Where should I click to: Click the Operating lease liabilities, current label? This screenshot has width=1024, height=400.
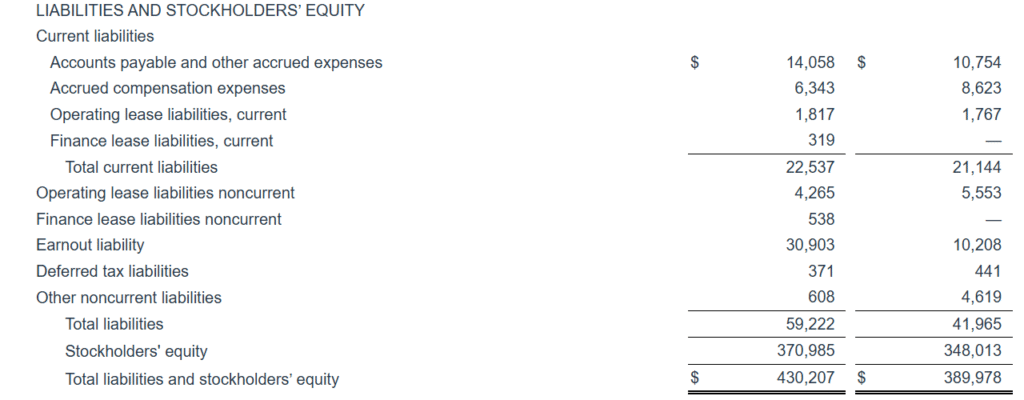pyautogui.click(x=168, y=114)
